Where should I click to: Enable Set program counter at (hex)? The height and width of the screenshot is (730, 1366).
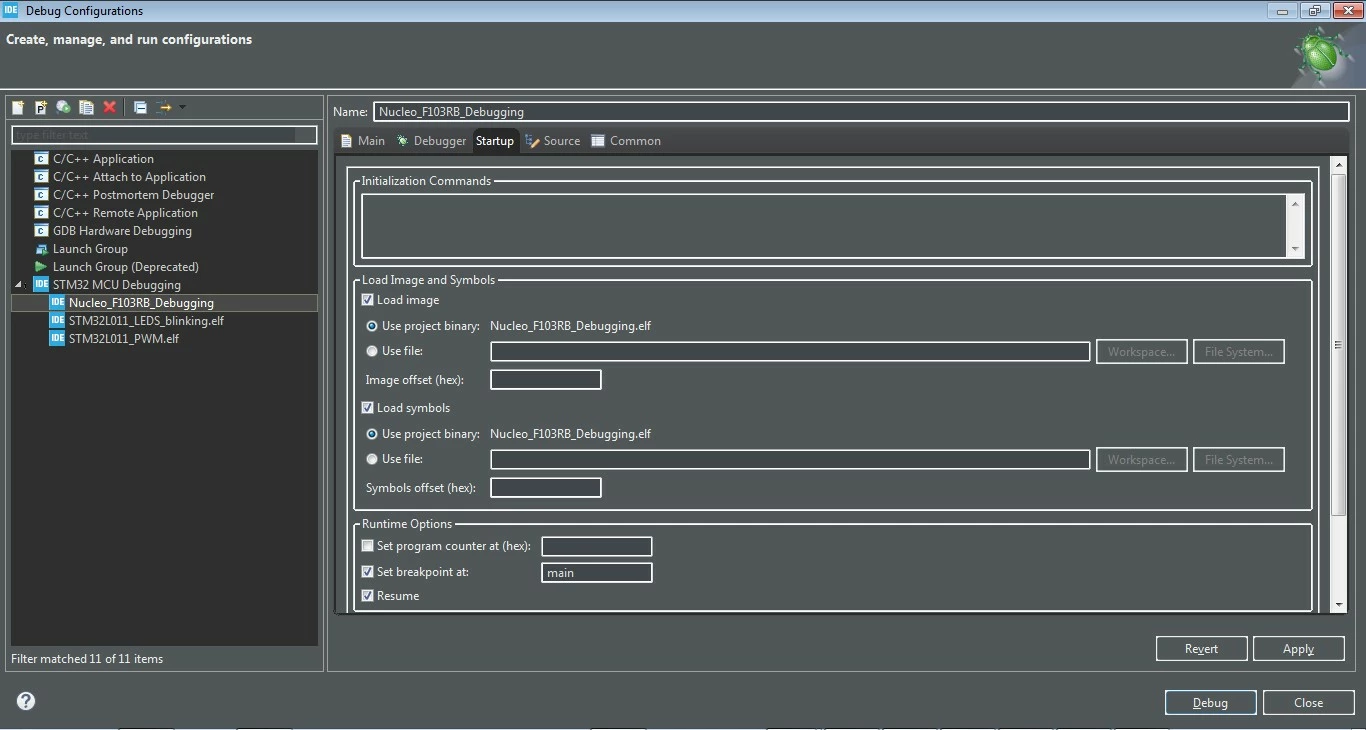tap(368, 546)
